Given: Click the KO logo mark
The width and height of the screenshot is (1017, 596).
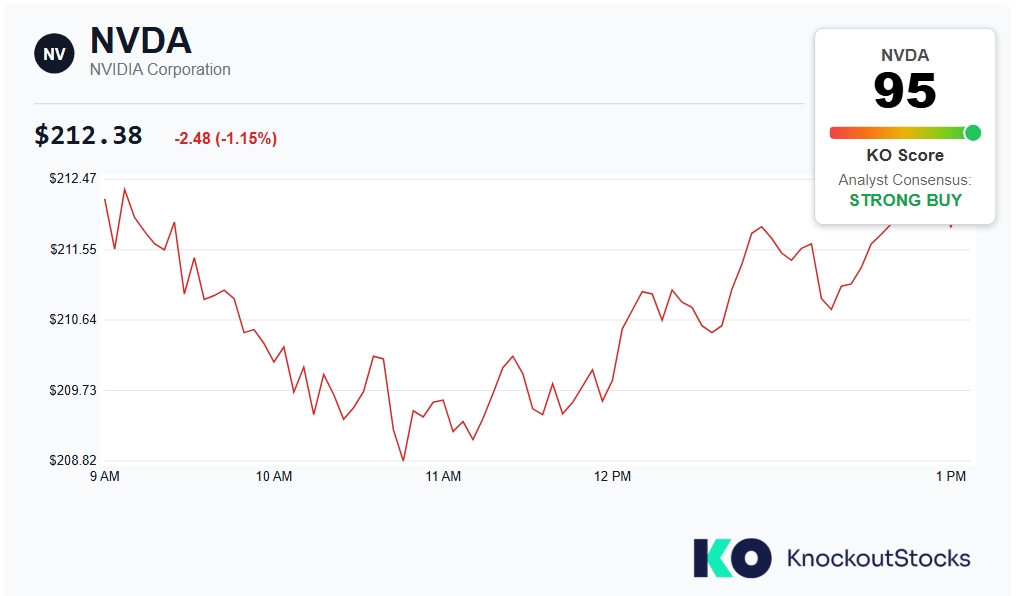Looking at the screenshot, I should tap(732, 558).
